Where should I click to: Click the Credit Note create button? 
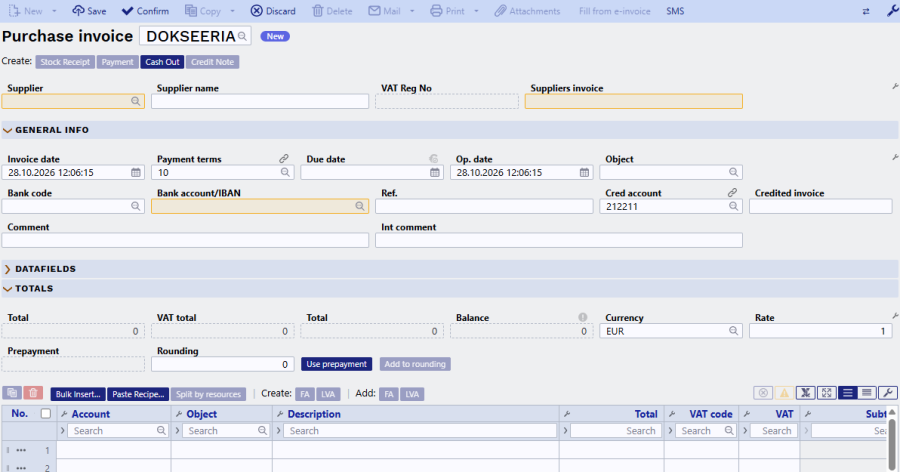pyautogui.click(x=212, y=62)
